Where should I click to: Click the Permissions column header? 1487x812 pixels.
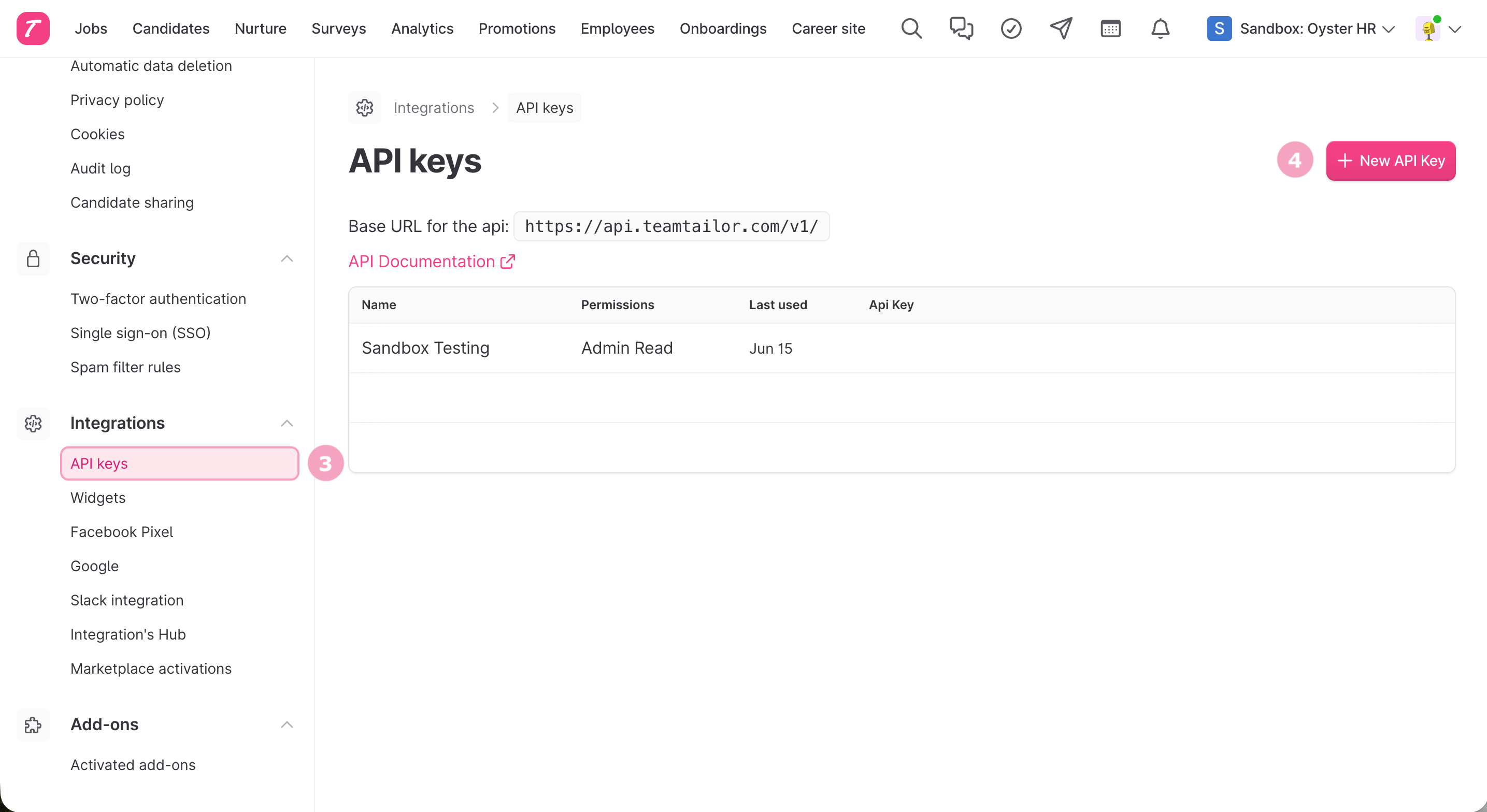coord(618,304)
